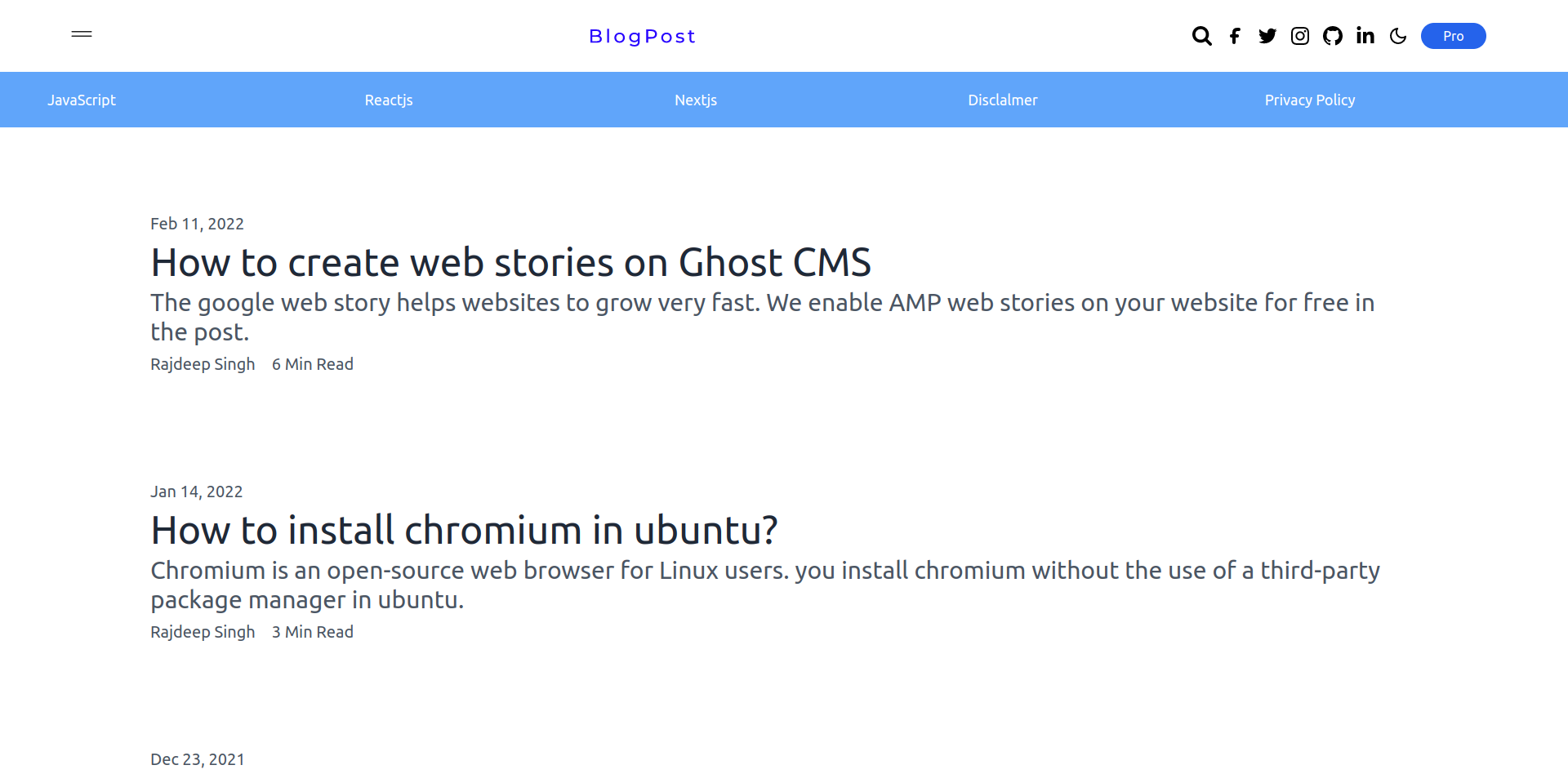Open the Ghost CMS web stories post
This screenshot has height=774, width=1568.
[x=511, y=262]
